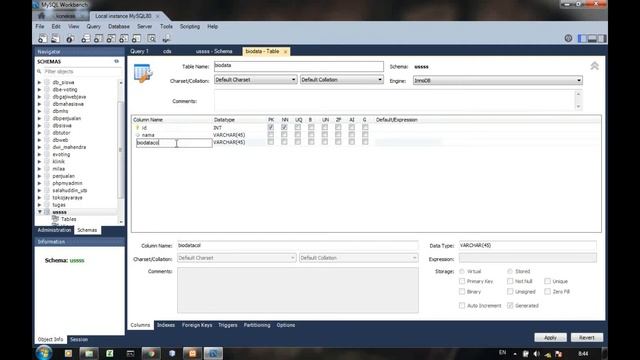Open the column Default Charset dropdown
The height and width of the screenshot is (360, 640).
tap(237, 258)
